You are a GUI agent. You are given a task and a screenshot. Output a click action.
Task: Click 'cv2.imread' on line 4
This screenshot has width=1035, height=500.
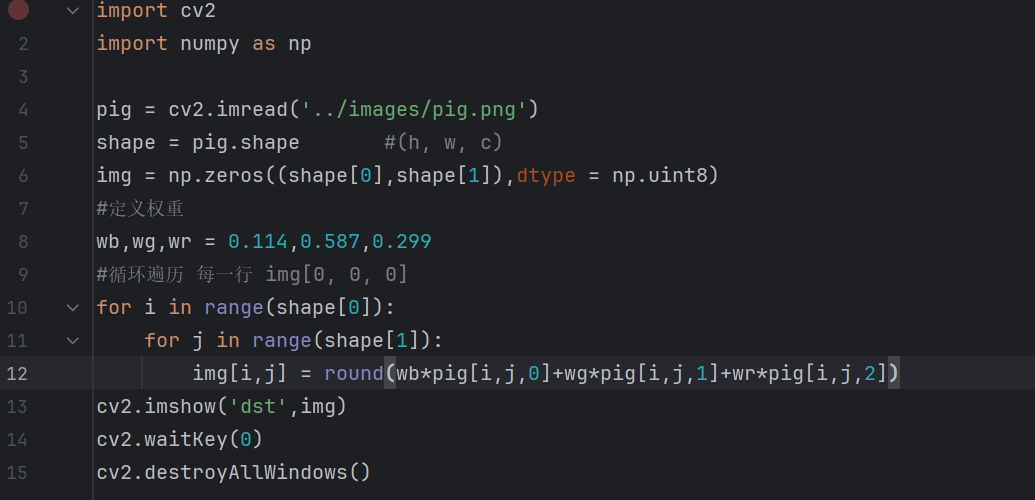click(228, 110)
